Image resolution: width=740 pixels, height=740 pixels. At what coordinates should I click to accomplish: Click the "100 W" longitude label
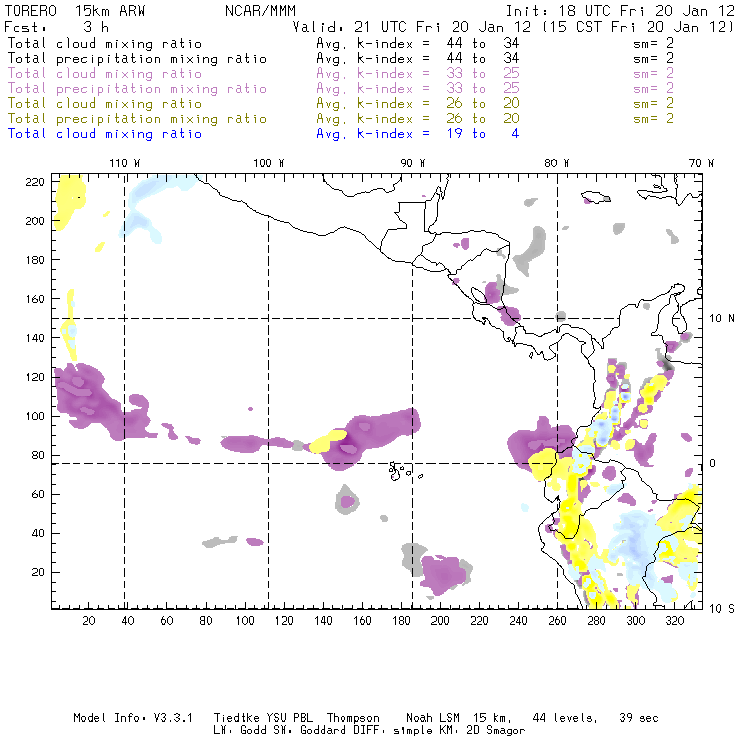(269, 163)
